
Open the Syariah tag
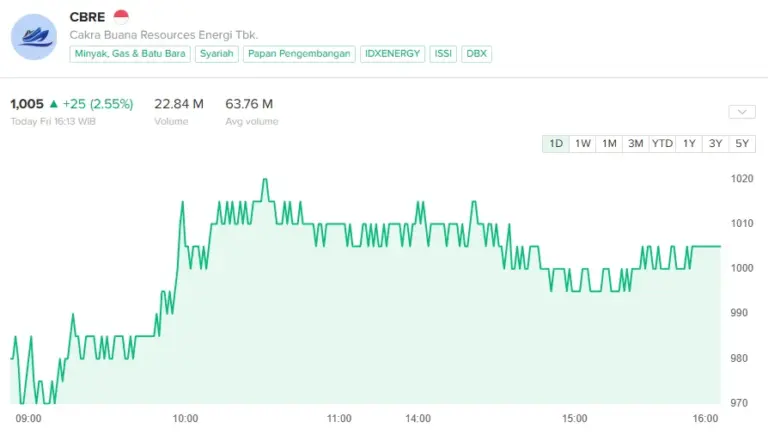click(x=216, y=54)
